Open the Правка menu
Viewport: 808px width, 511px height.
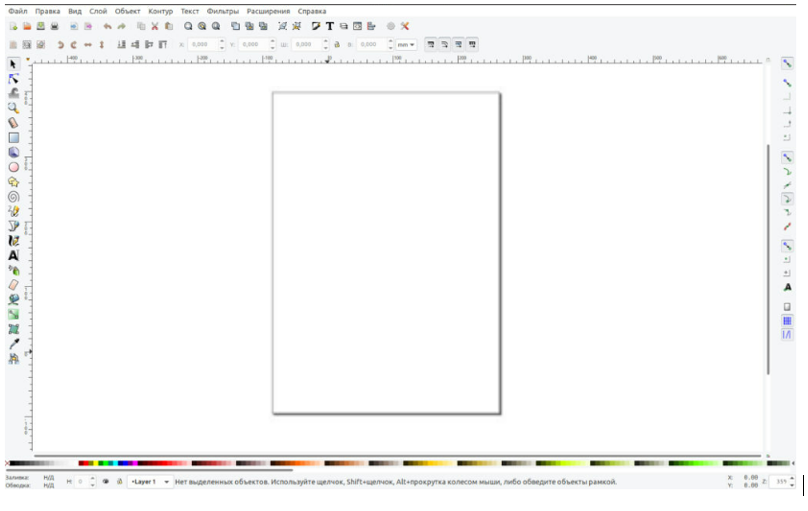[47, 11]
